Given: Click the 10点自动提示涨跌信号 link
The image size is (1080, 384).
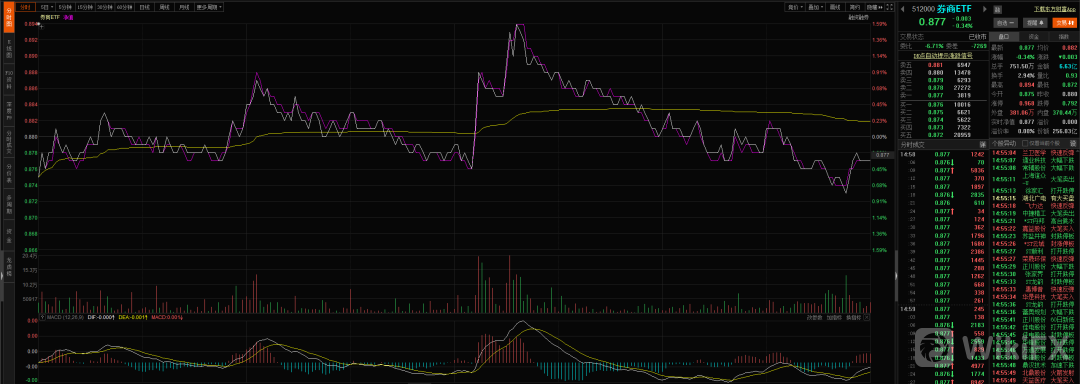Looking at the screenshot, I should click(x=943, y=56).
